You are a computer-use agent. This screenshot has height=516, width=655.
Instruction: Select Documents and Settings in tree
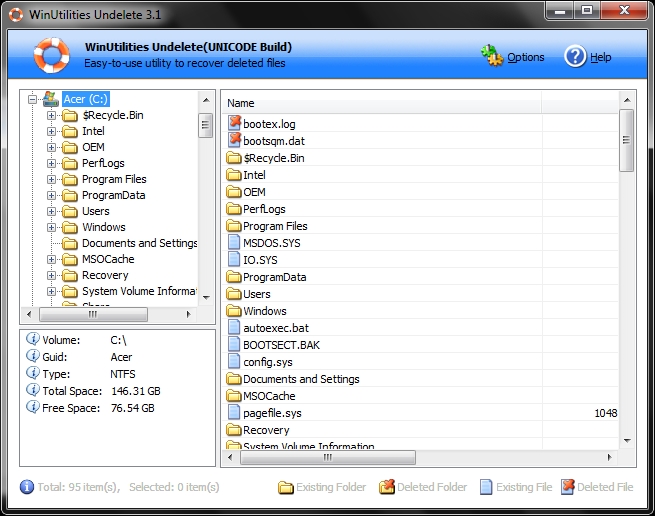(140, 243)
